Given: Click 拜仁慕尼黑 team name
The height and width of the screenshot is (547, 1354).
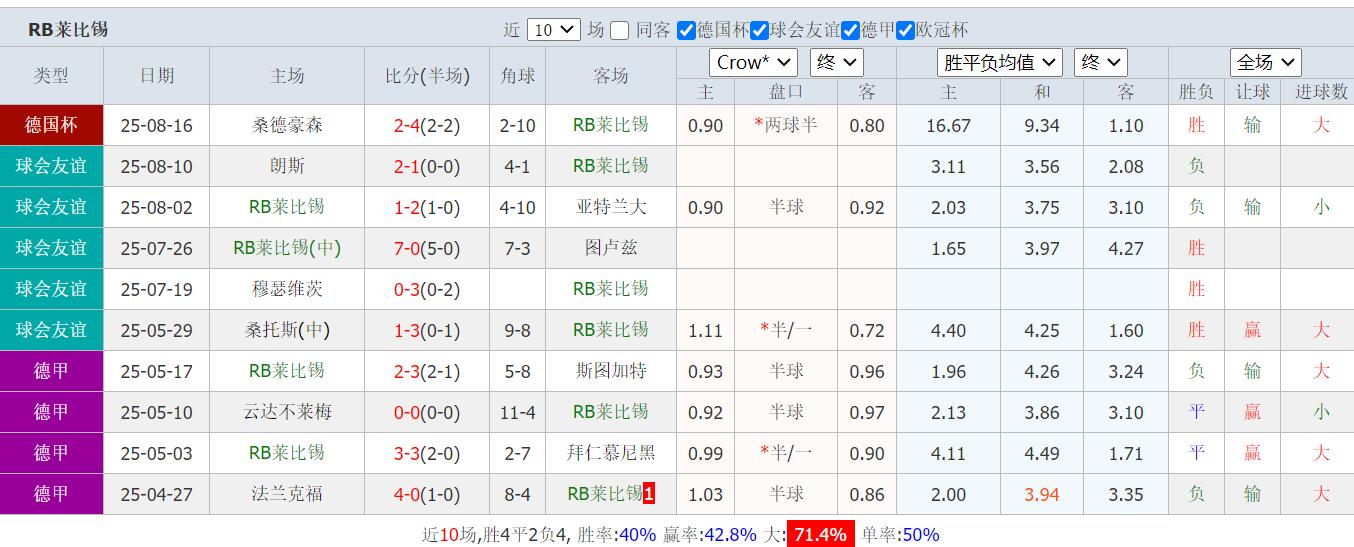Looking at the screenshot, I should 611,453.
